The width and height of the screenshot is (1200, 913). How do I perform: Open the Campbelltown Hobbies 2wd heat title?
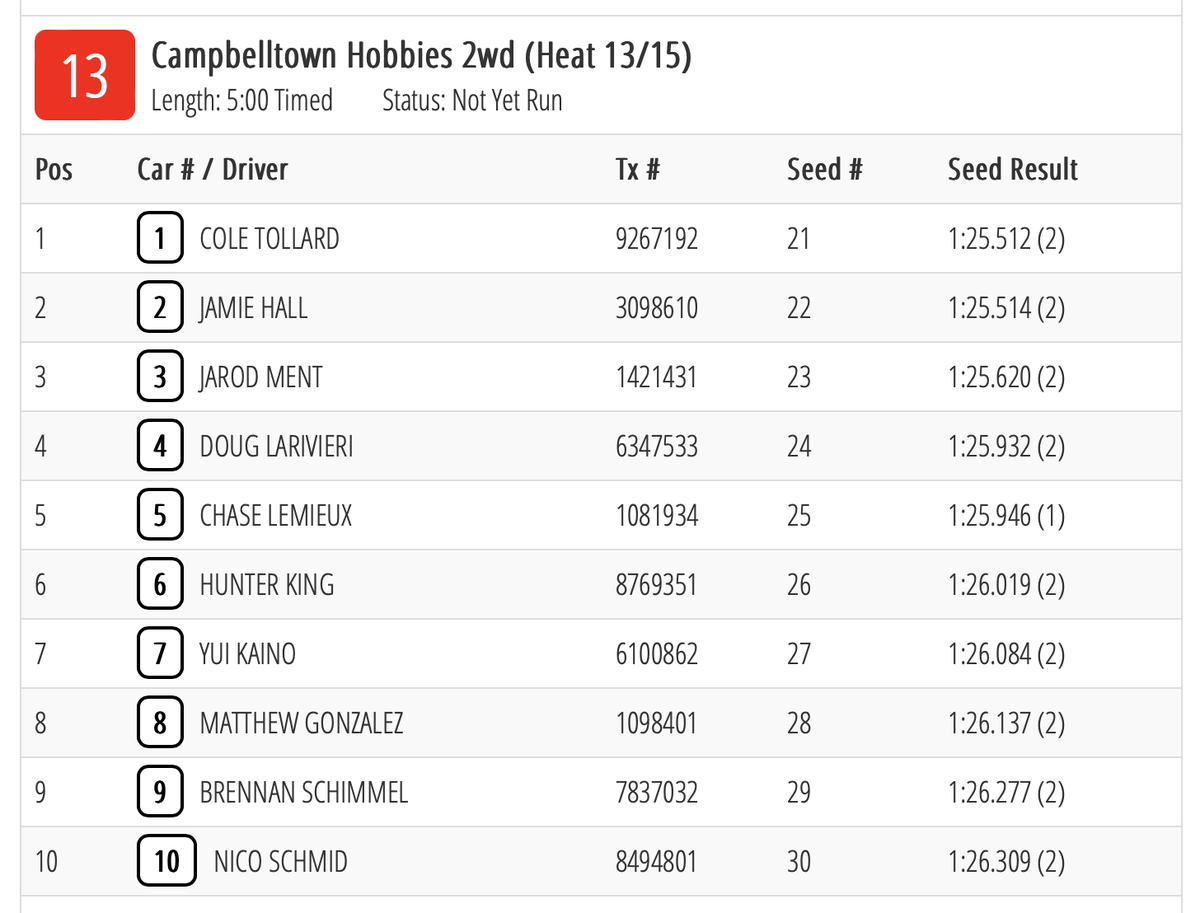click(421, 56)
